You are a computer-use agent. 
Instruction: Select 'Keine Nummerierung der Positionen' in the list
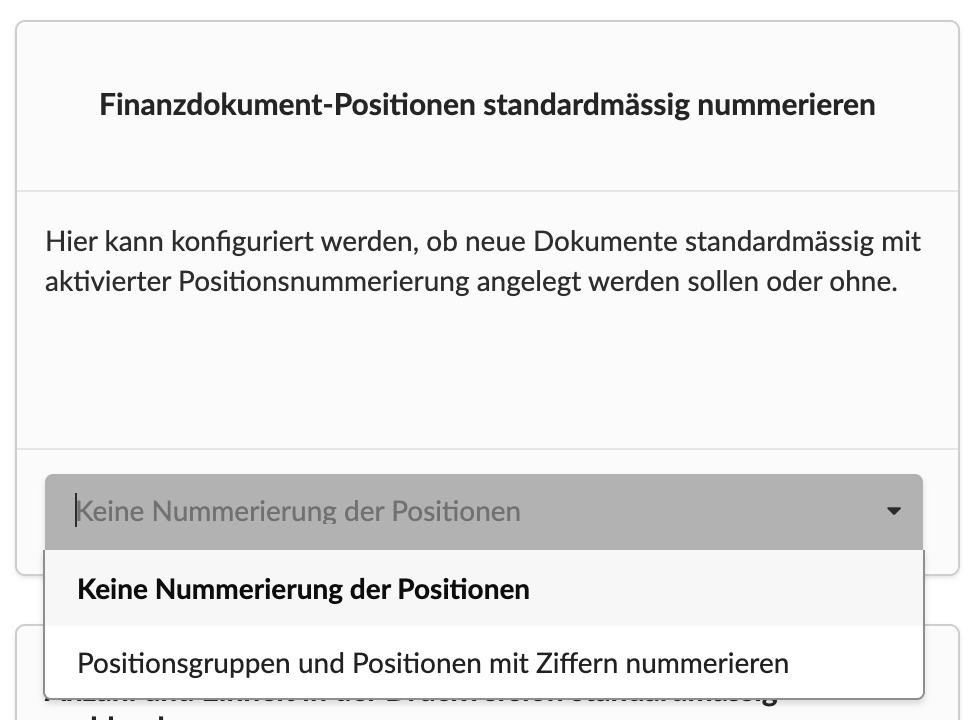coord(303,589)
